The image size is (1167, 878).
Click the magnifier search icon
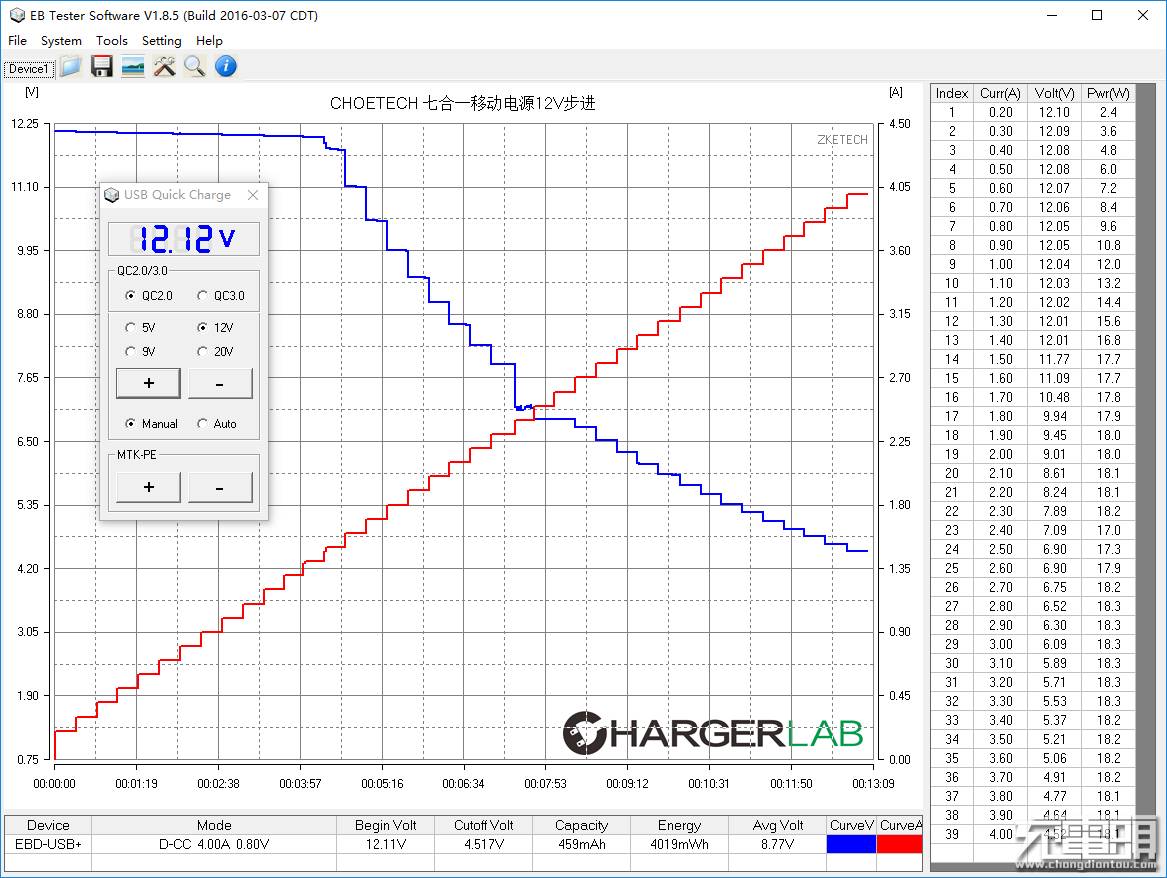point(195,67)
